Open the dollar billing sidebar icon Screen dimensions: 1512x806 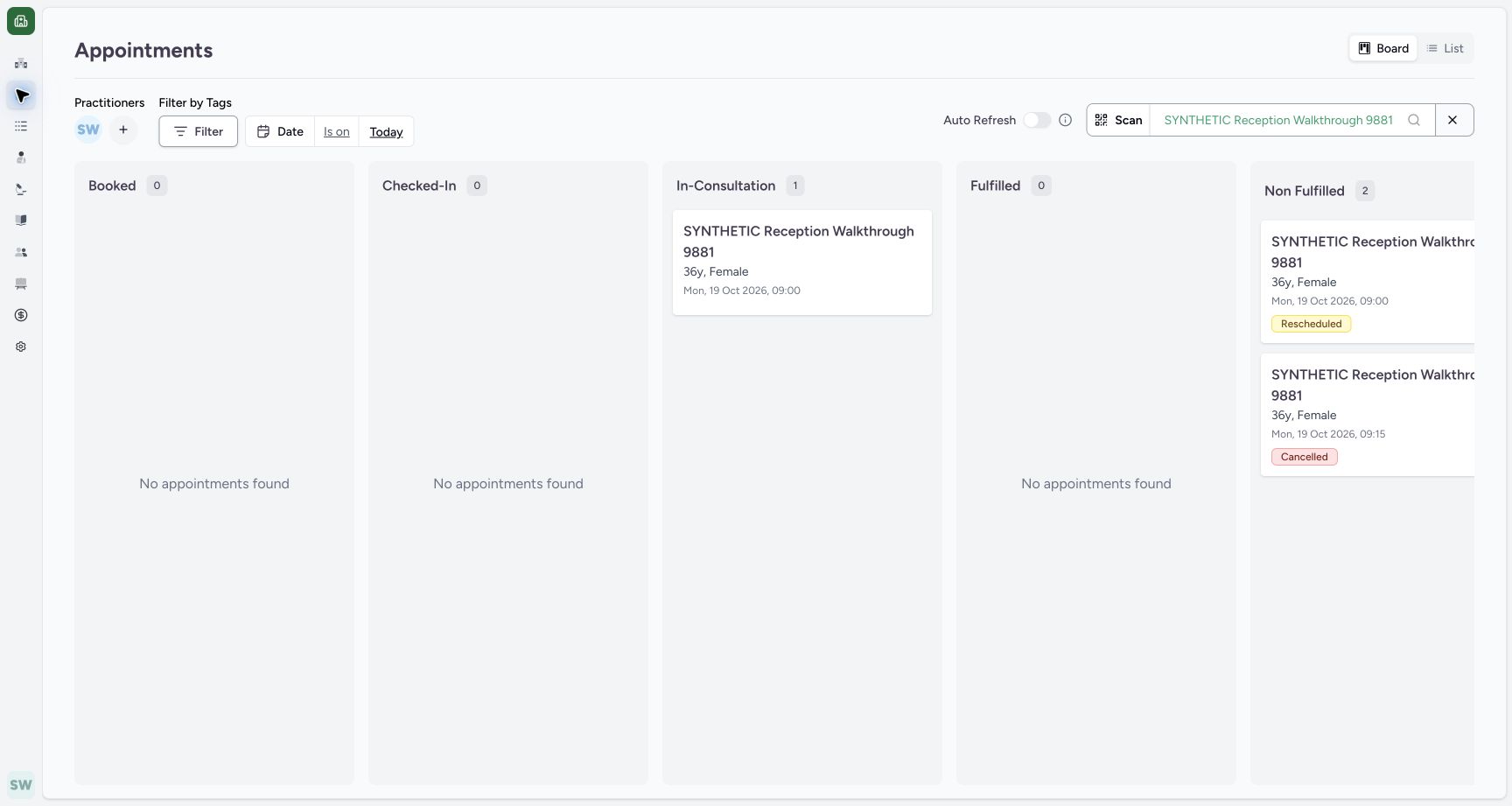[21, 315]
